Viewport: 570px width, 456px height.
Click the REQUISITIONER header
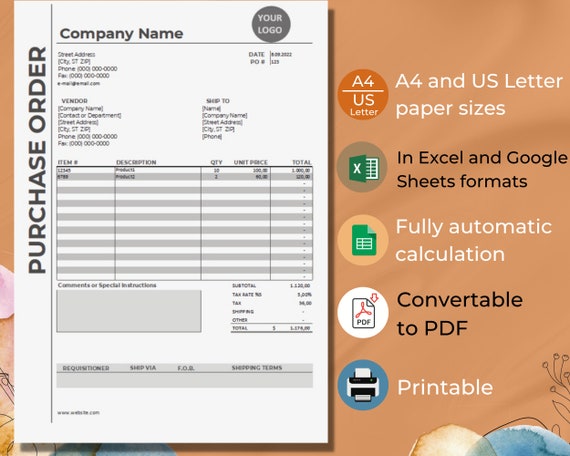[x=86, y=368]
